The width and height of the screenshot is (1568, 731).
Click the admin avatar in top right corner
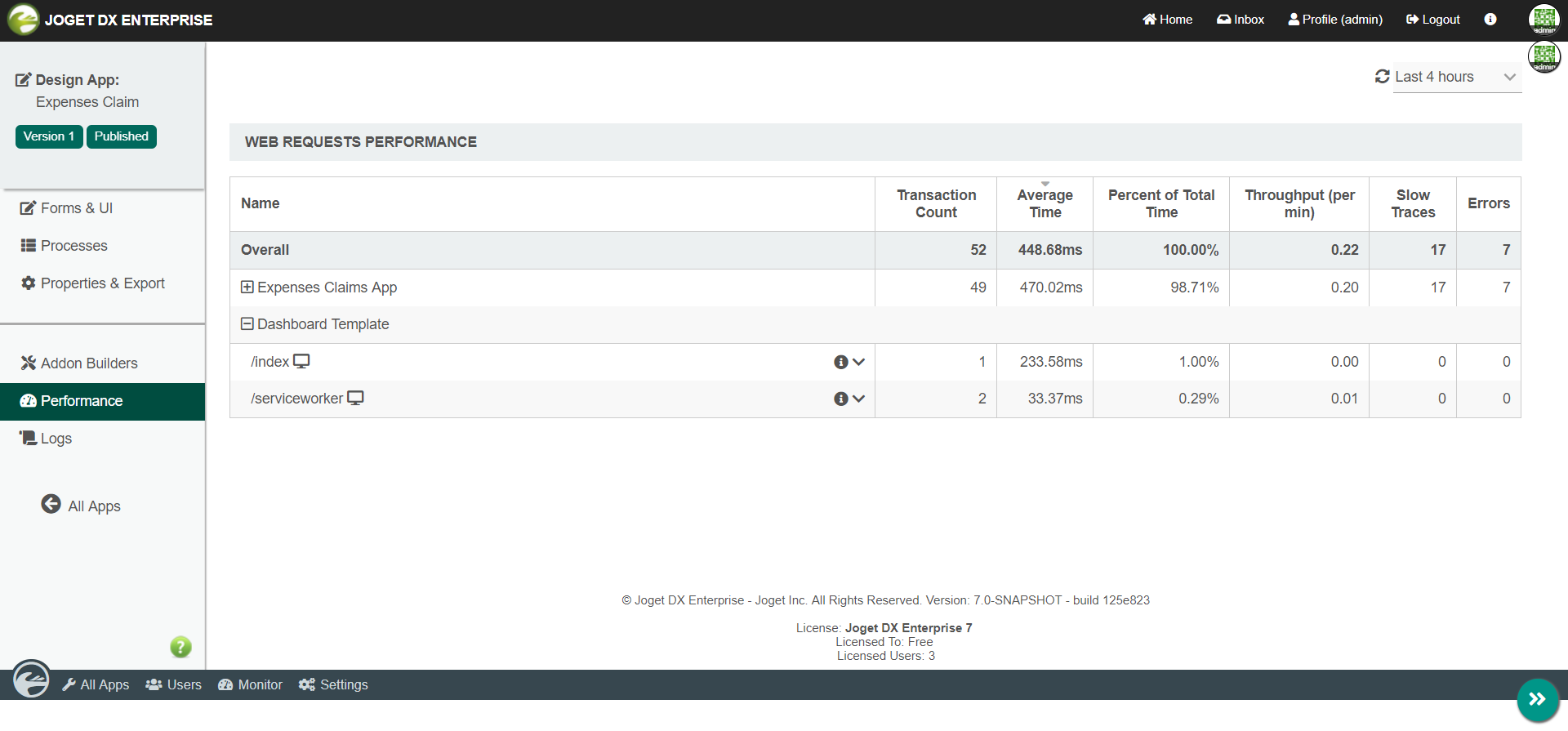coord(1543,20)
